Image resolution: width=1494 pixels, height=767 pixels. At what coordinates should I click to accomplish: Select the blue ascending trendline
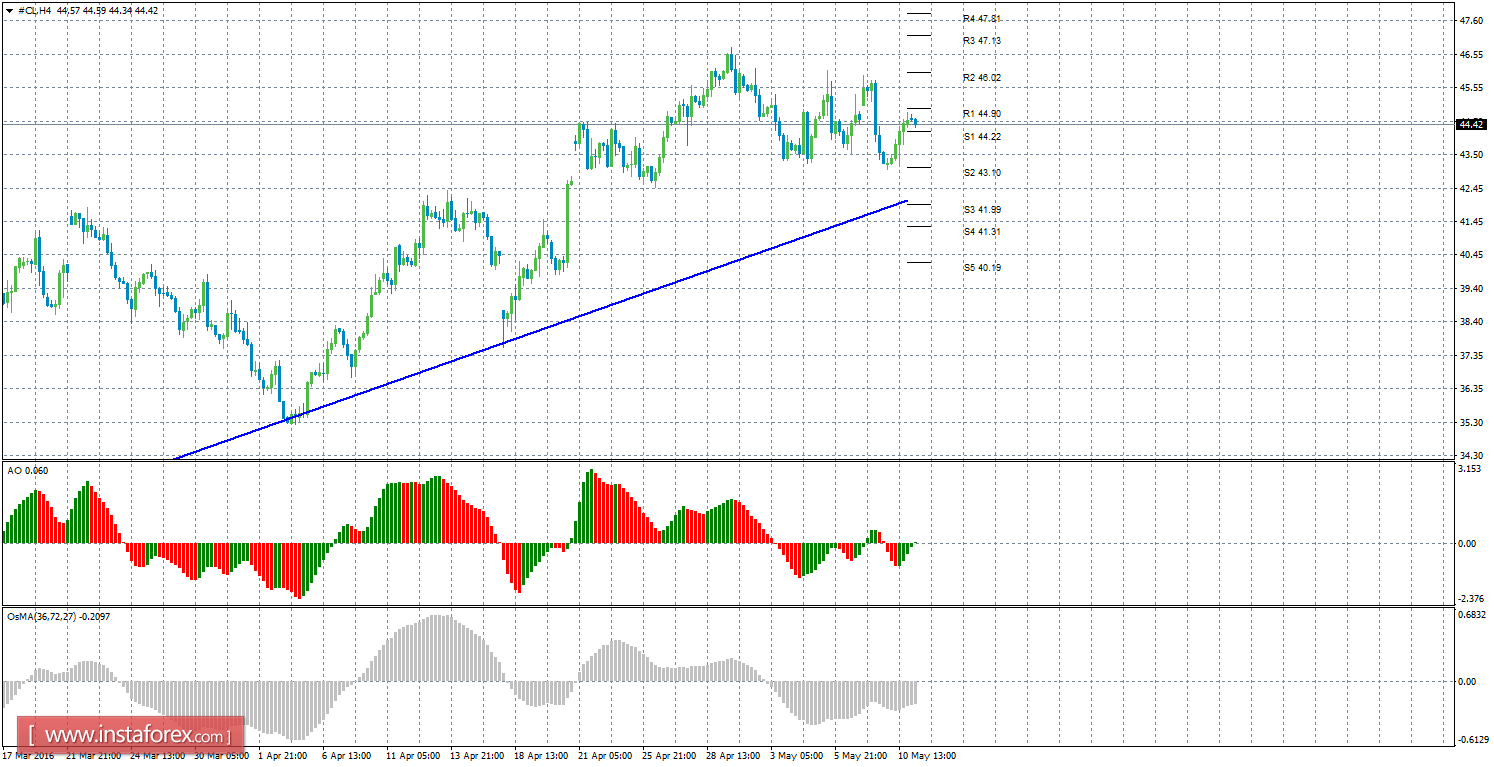(x=540, y=331)
